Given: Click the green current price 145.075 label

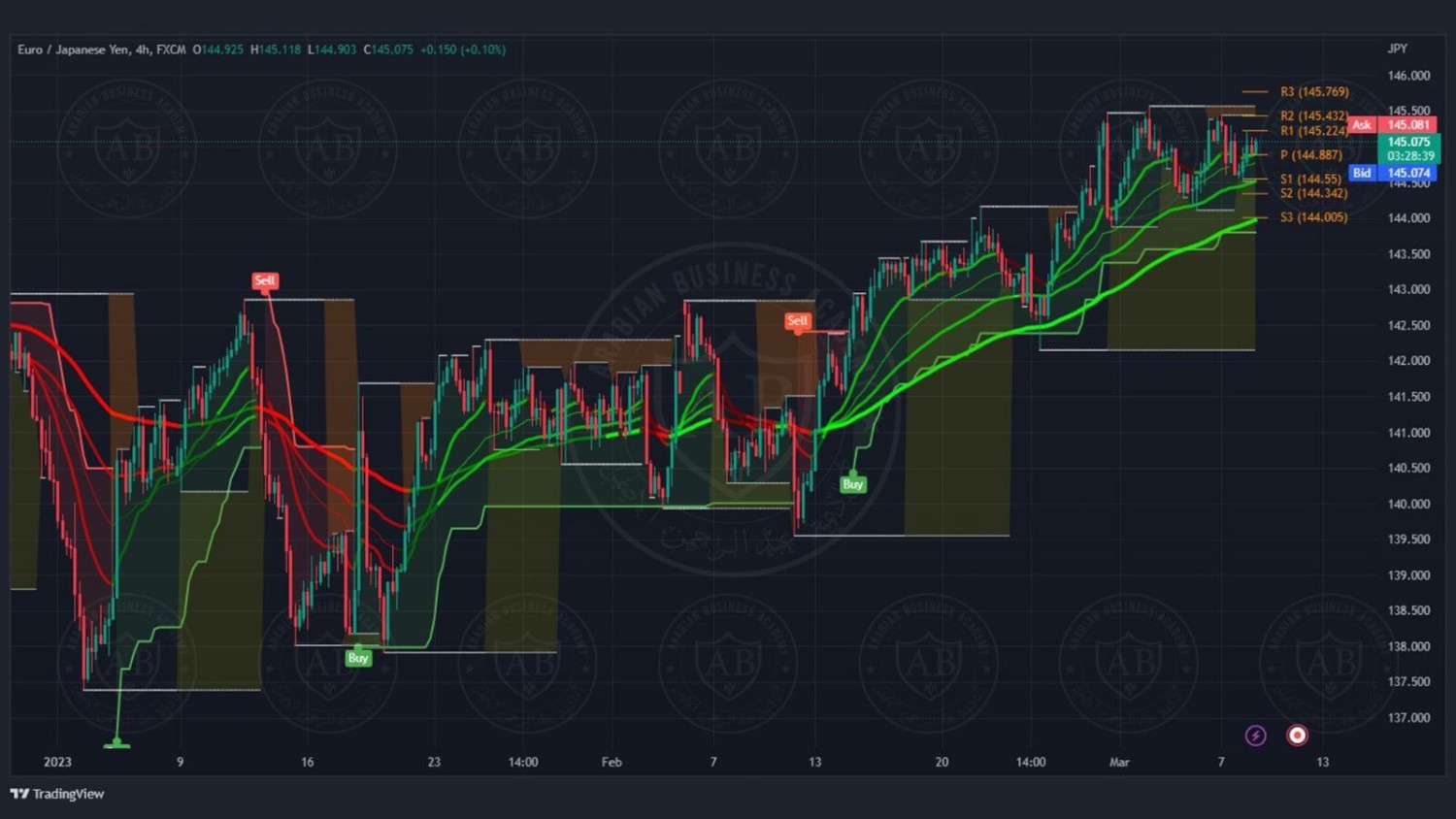Looking at the screenshot, I should tap(1409, 142).
